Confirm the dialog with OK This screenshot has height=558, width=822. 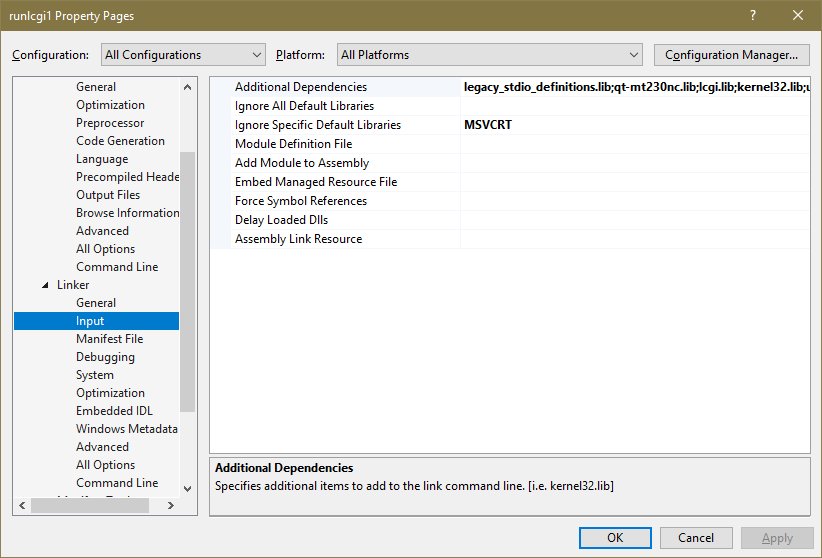click(x=615, y=538)
